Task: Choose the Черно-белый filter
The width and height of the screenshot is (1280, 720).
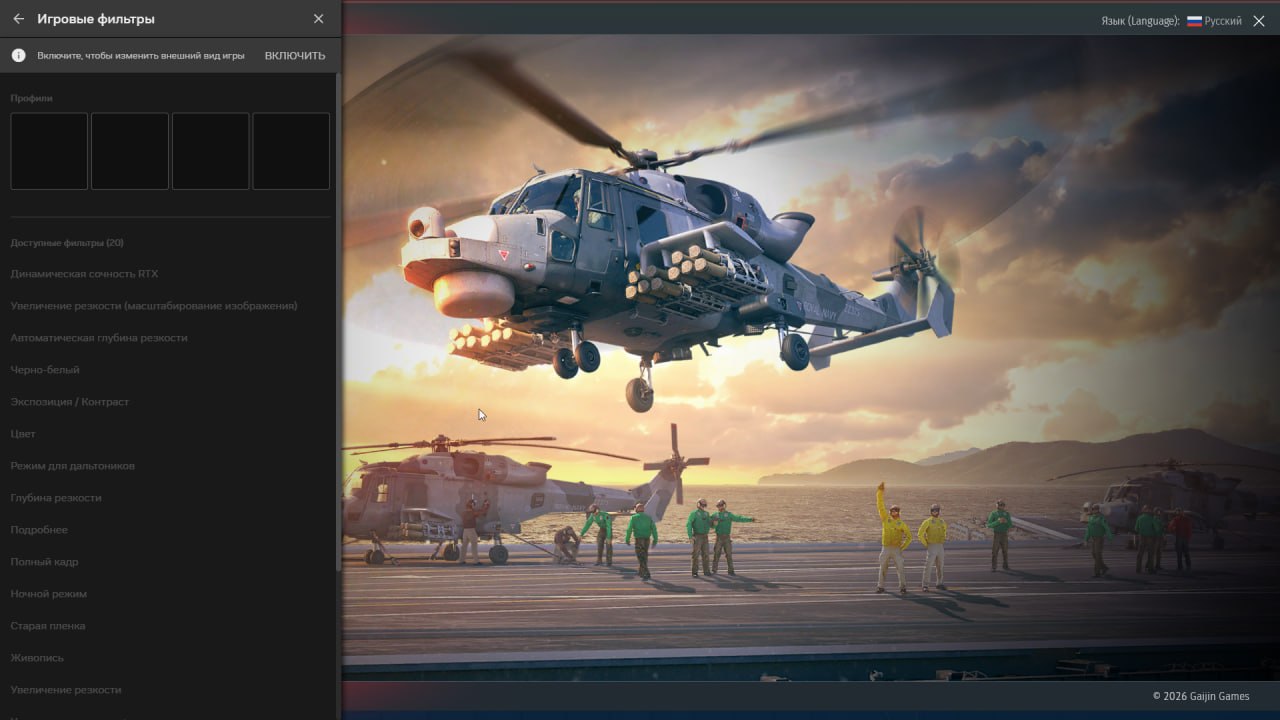Action: [45, 370]
